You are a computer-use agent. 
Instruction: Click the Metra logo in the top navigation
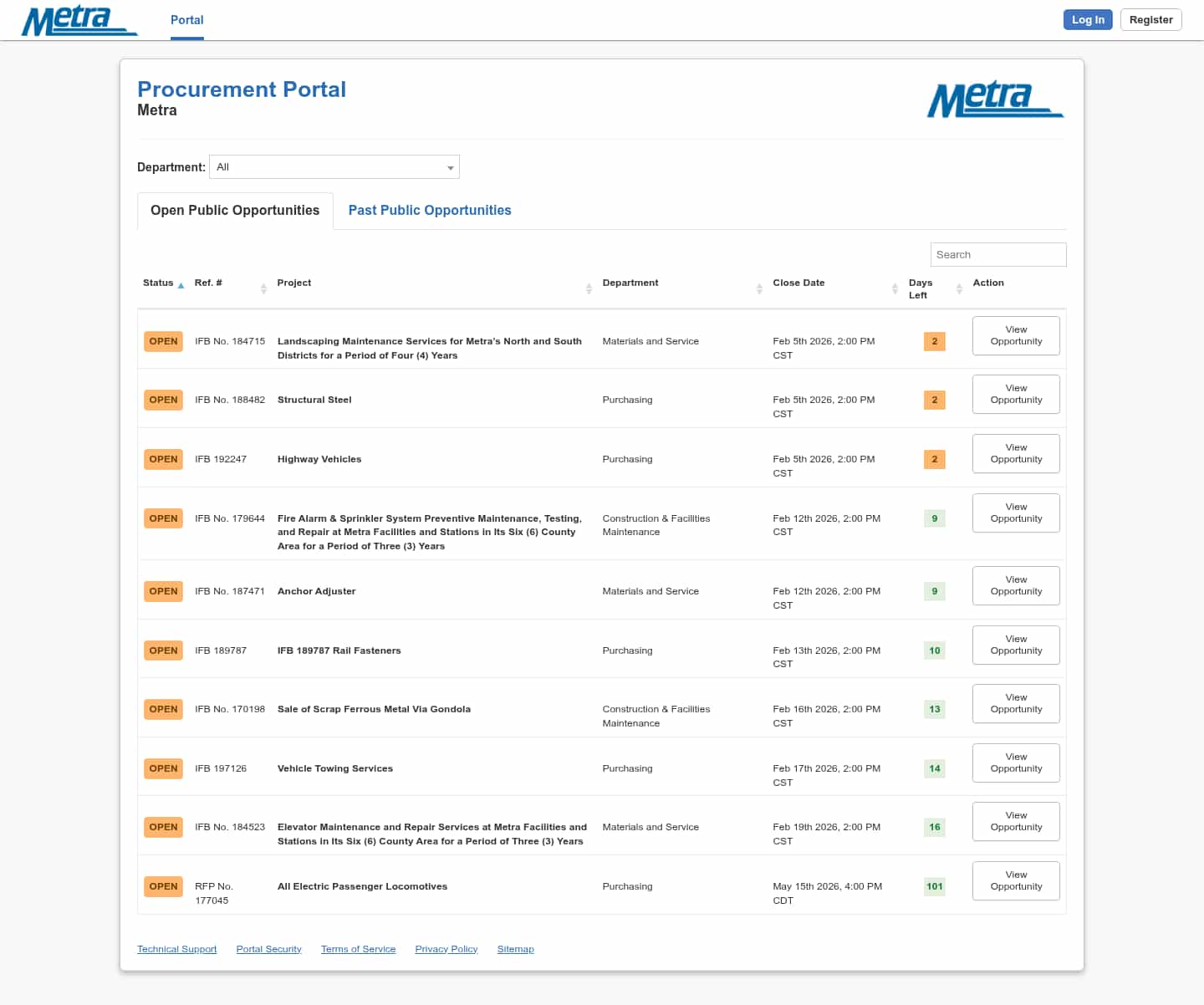coord(79,21)
